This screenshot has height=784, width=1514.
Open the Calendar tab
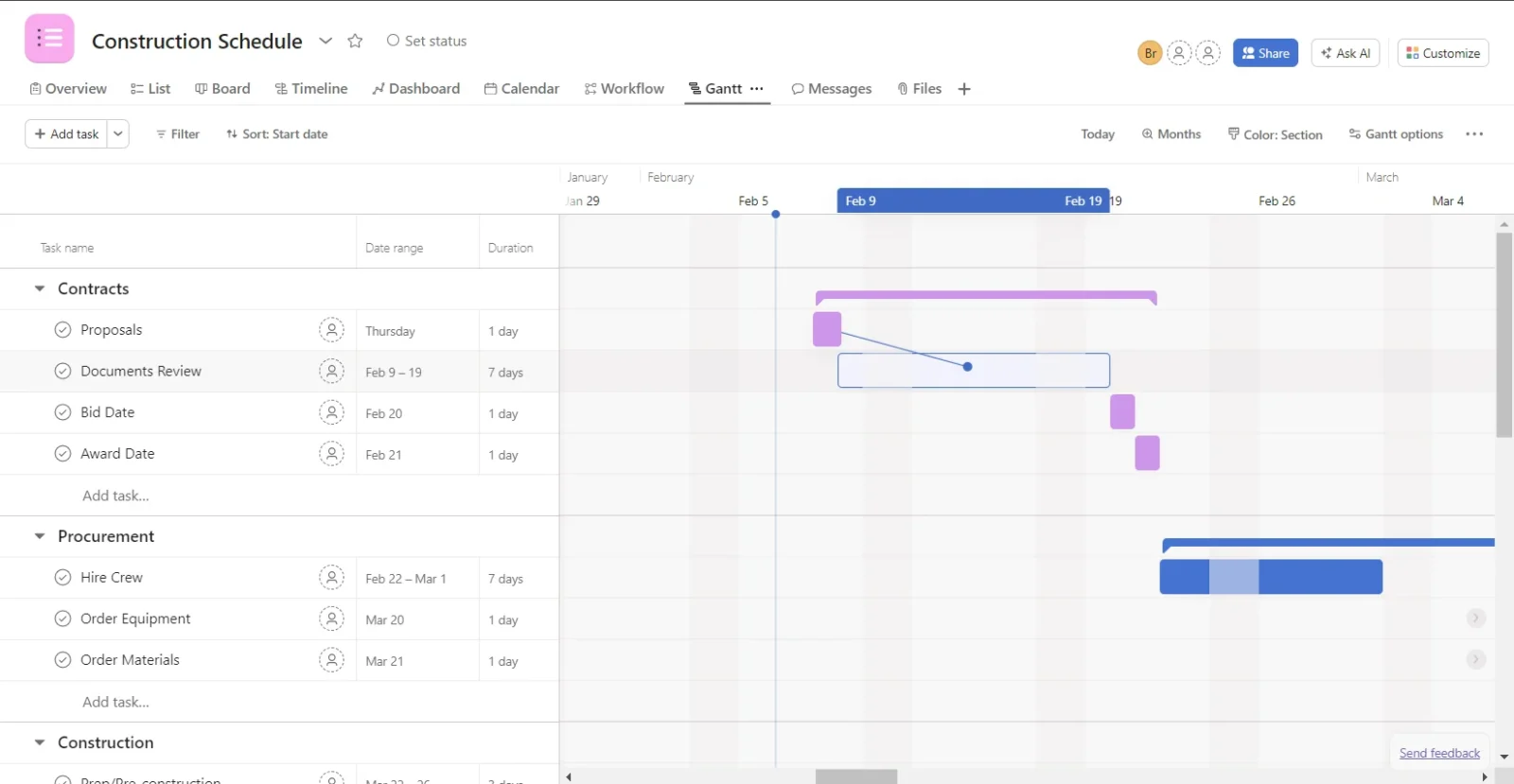[x=521, y=89]
